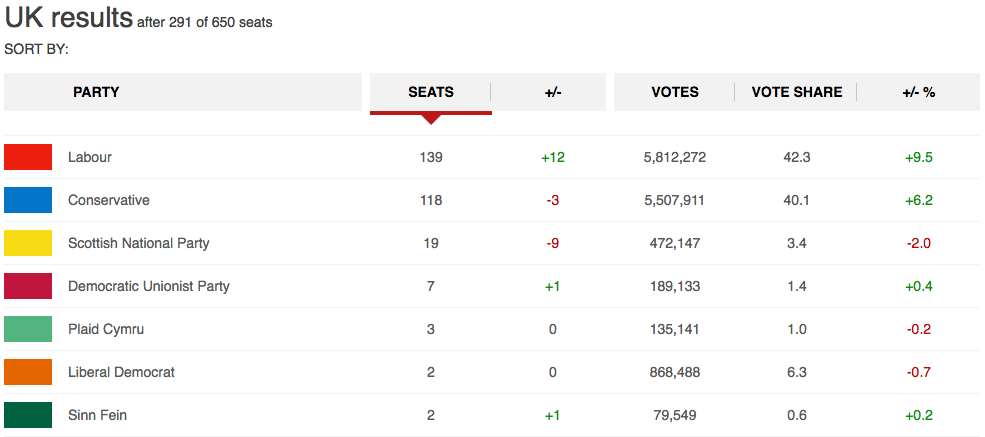The image size is (985, 437).
Task: Sort results by SEATS column
Action: 430,92
